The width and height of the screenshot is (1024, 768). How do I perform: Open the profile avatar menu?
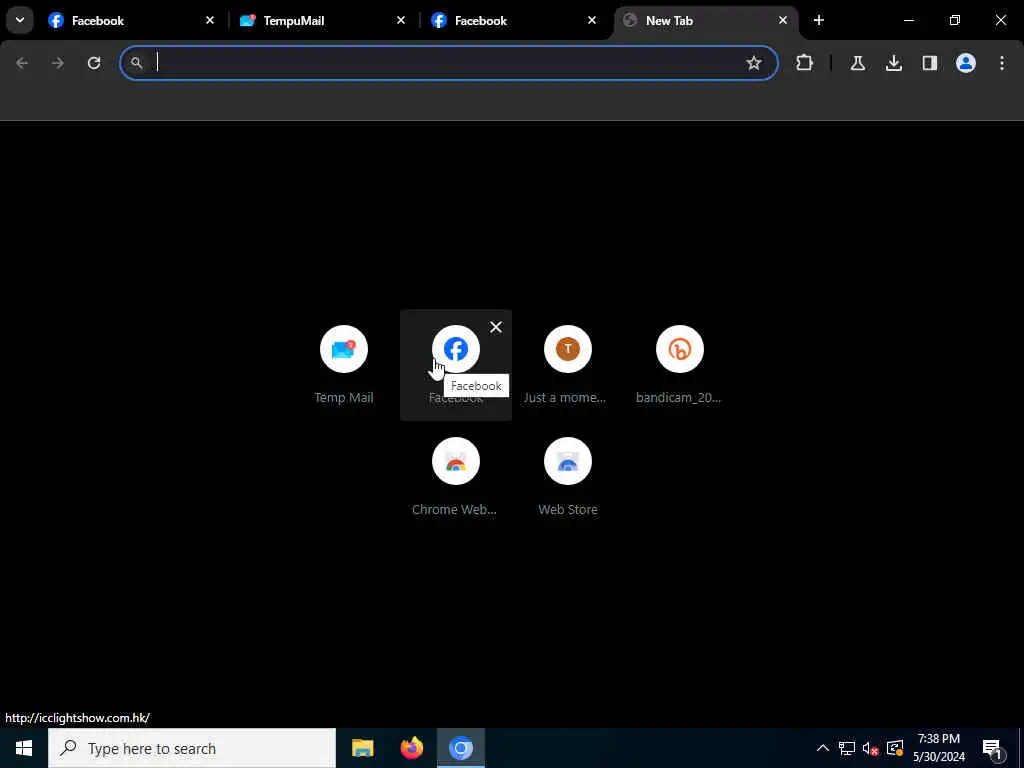point(966,63)
